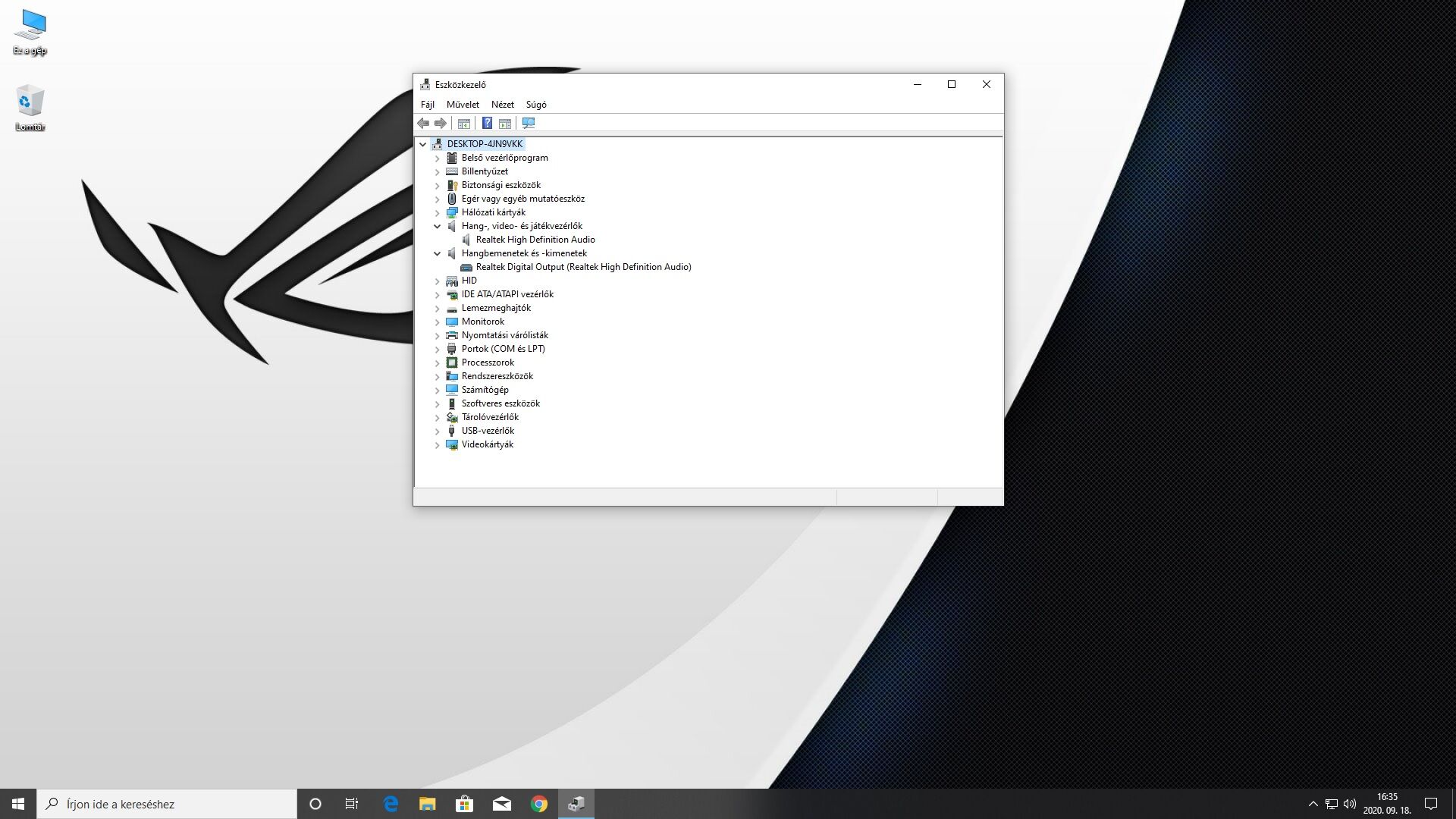Select the Egér vagy egyéb mutatóeszköz mouse icon
1456x819 pixels.
[x=452, y=199]
